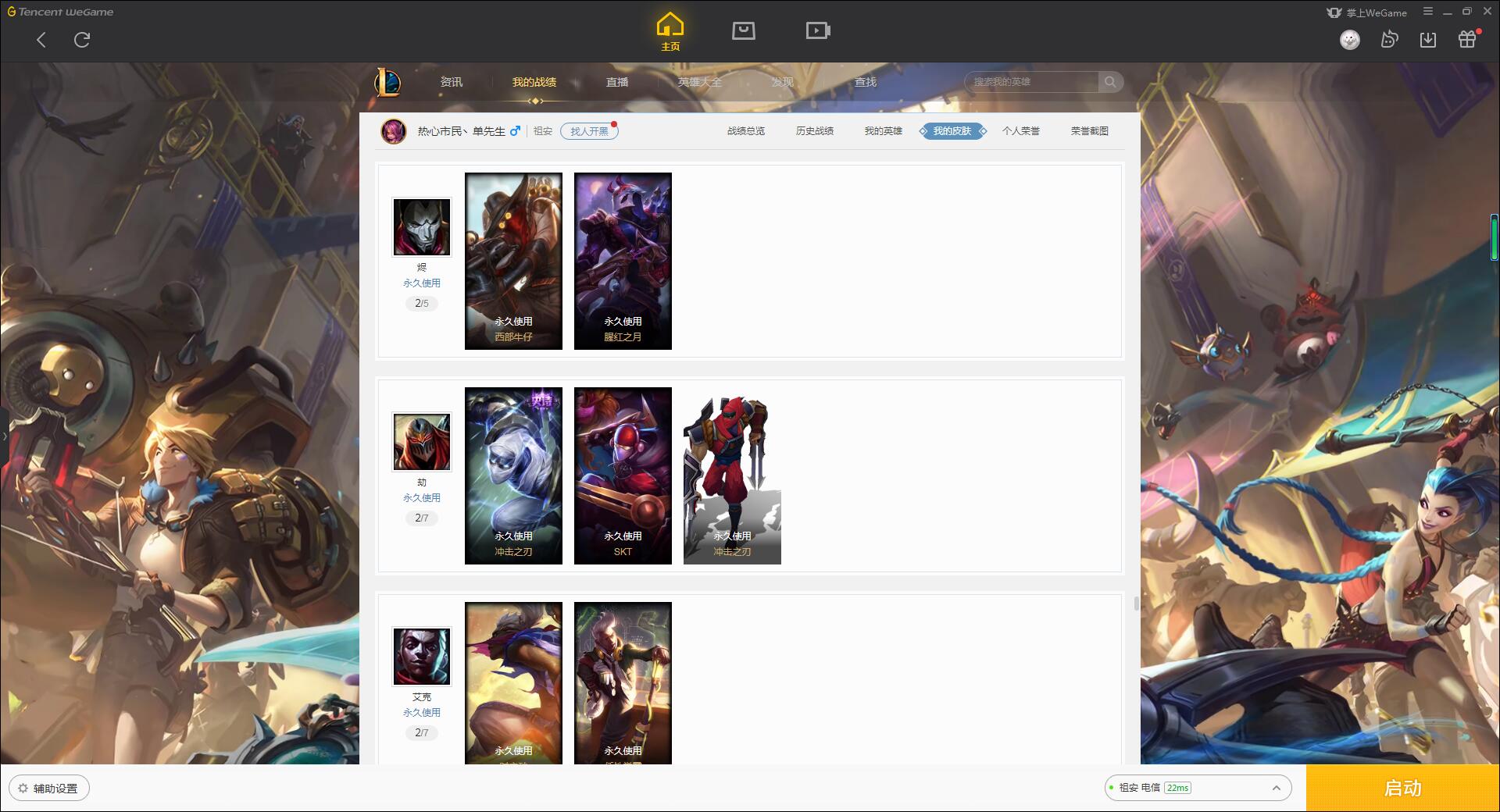The height and width of the screenshot is (812, 1500).
Task: Click the search magnifier icon
Action: pos(1110,82)
